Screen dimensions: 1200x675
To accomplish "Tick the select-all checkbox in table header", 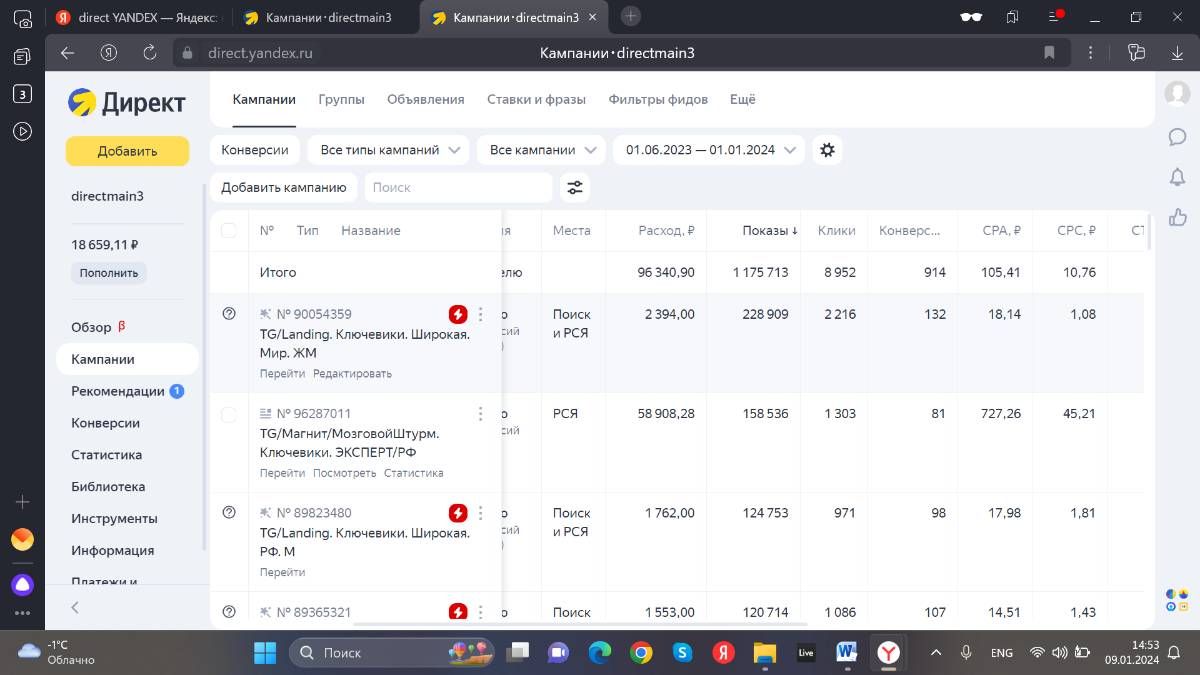I will point(229,230).
